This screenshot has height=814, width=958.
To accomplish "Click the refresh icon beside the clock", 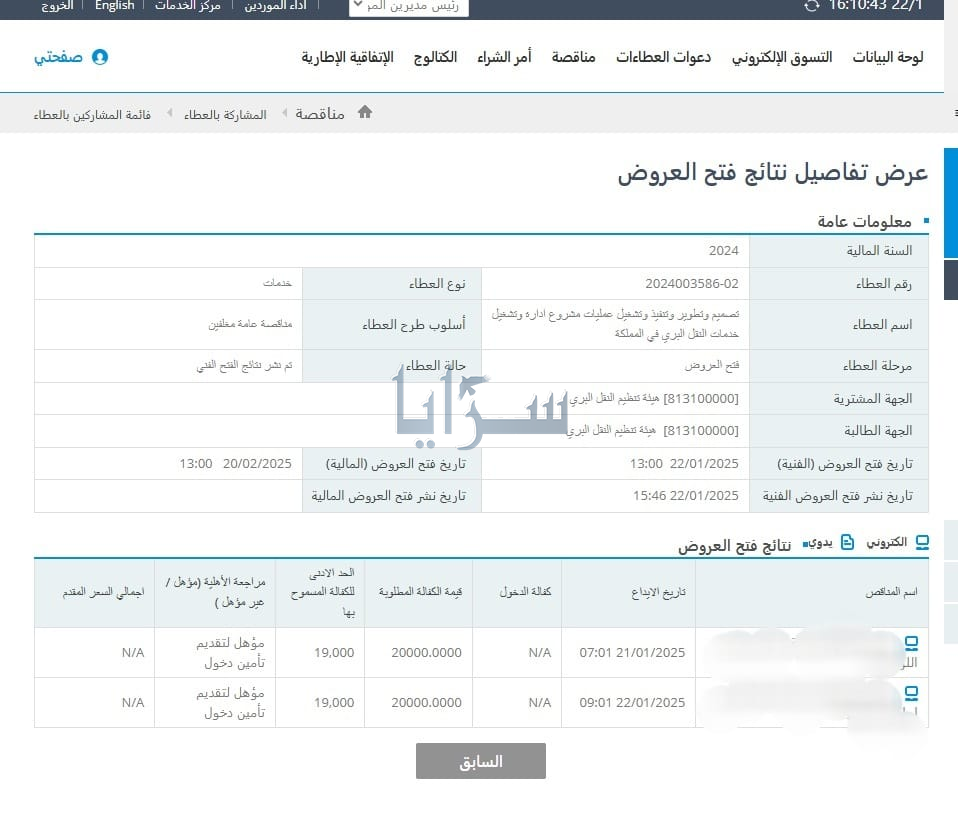I will pos(812,6).
